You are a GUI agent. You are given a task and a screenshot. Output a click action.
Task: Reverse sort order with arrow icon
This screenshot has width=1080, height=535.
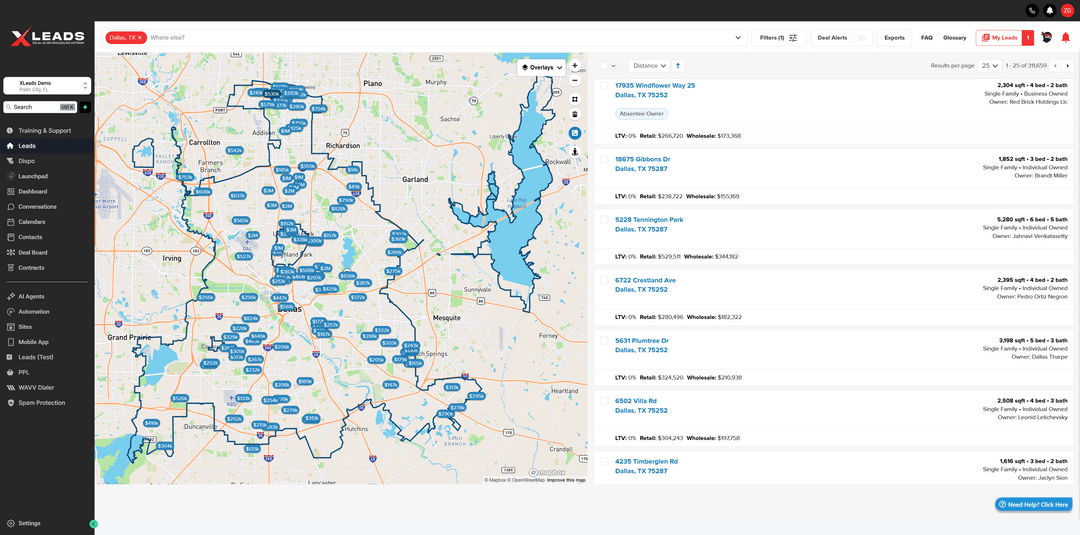(x=678, y=66)
